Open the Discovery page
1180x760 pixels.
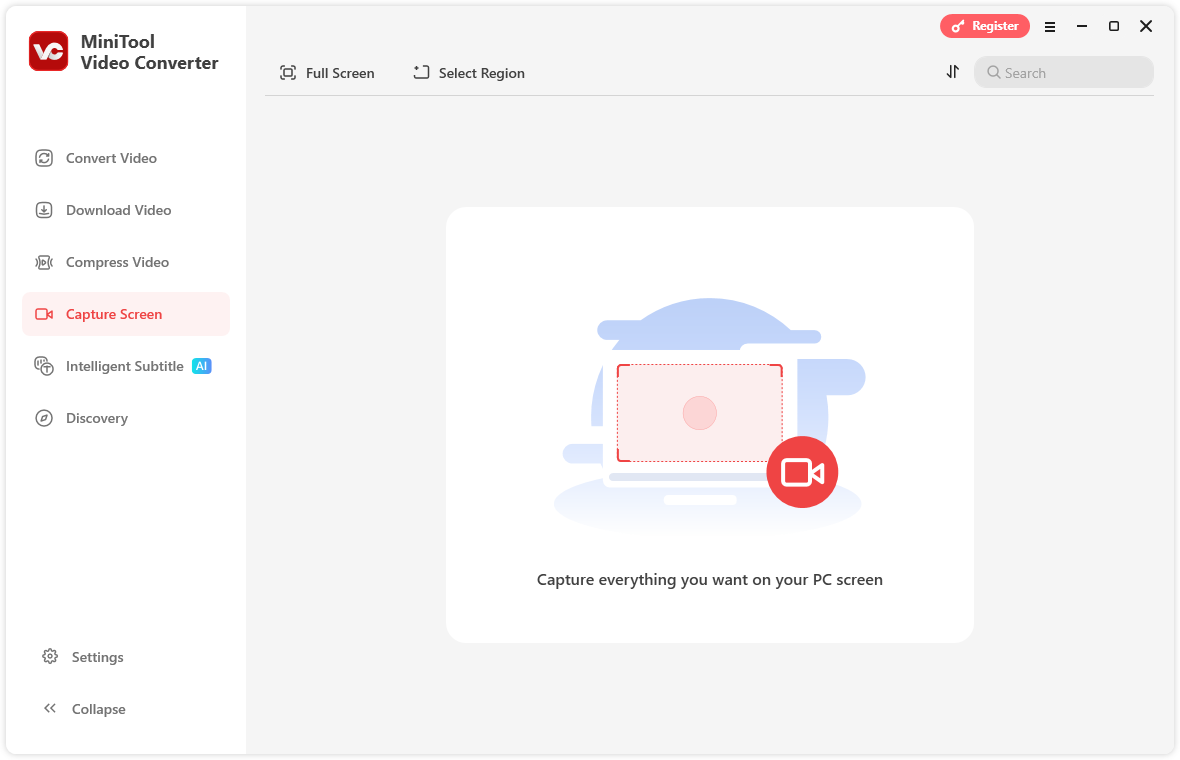pyautogui.click(x=126, y=418)
